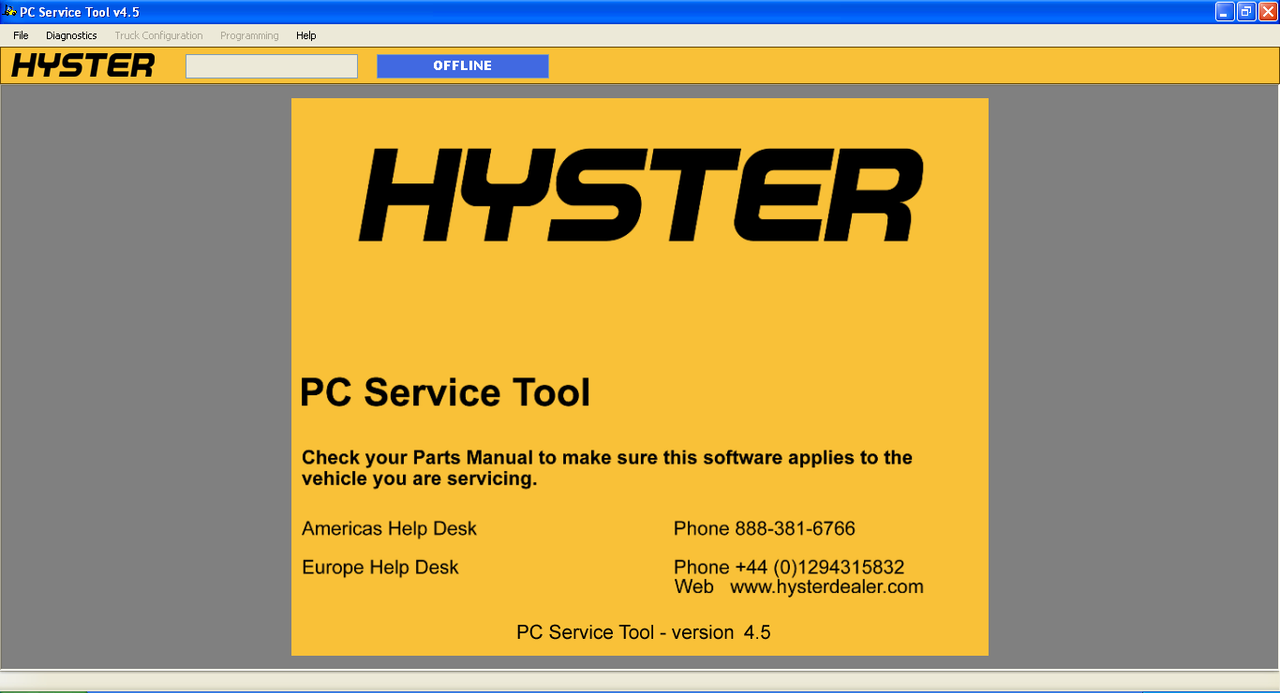The height and width of the screenshot is (693, 1280).
Task: Click the 'Check your Parts Manual' notice text
Action: point(607,468)
